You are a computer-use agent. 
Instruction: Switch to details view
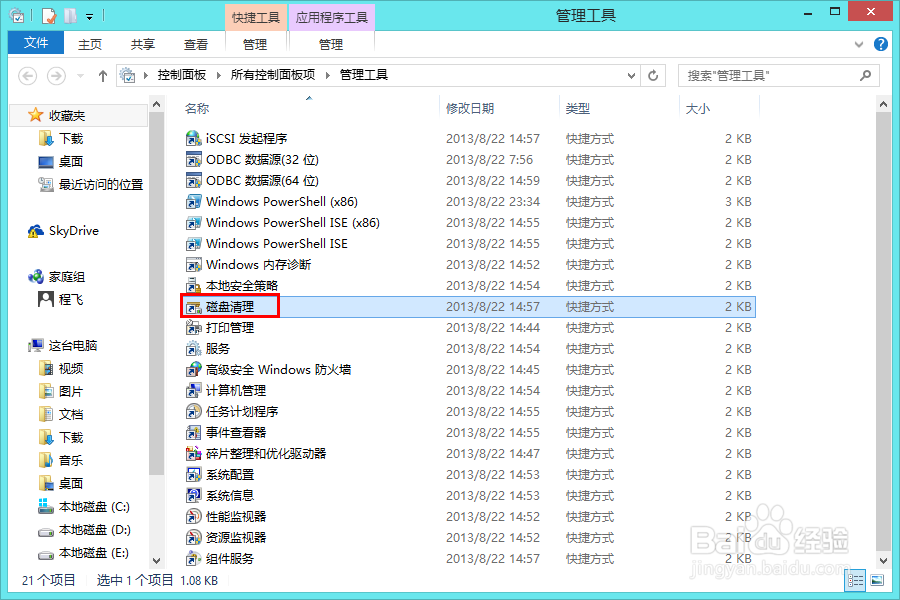[x=855, y=580]
